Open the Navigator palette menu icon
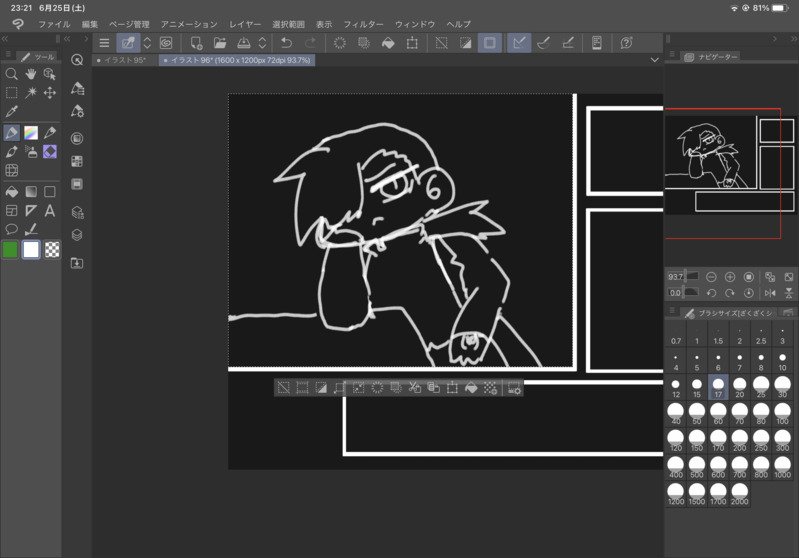799x558 pixels. point(672,54)
